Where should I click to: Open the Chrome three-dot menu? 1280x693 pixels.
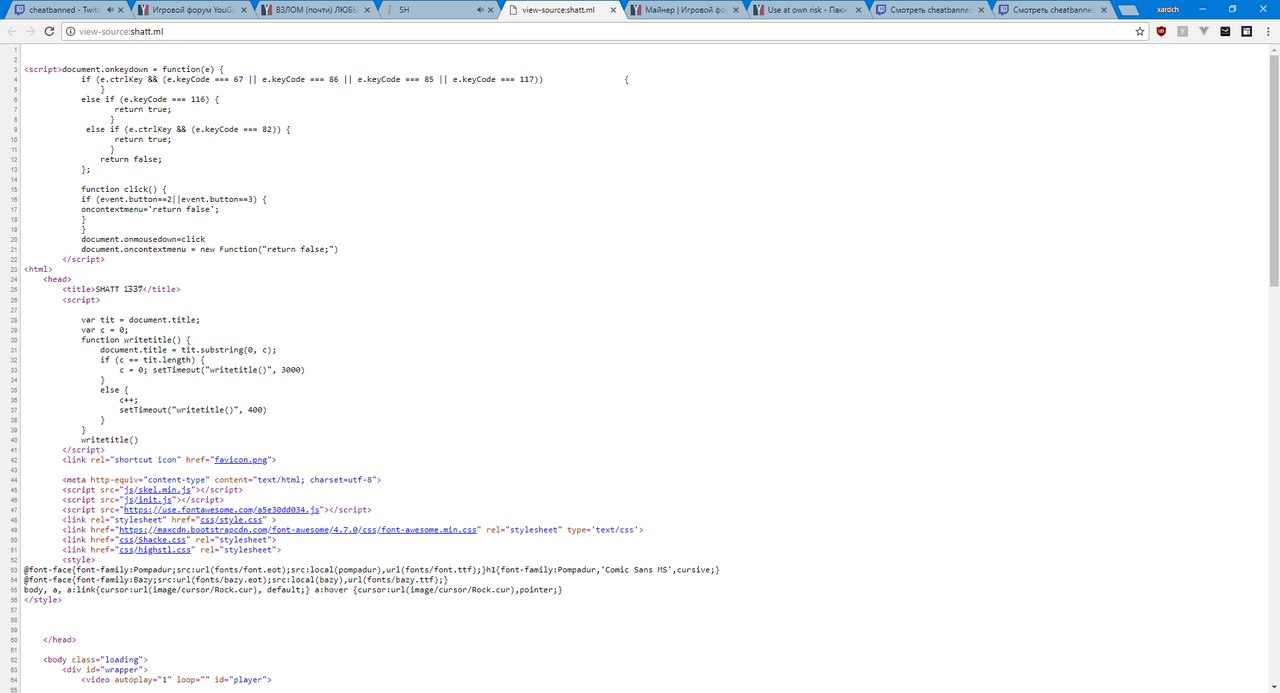pyautogui.click(x=1268, y=31)
